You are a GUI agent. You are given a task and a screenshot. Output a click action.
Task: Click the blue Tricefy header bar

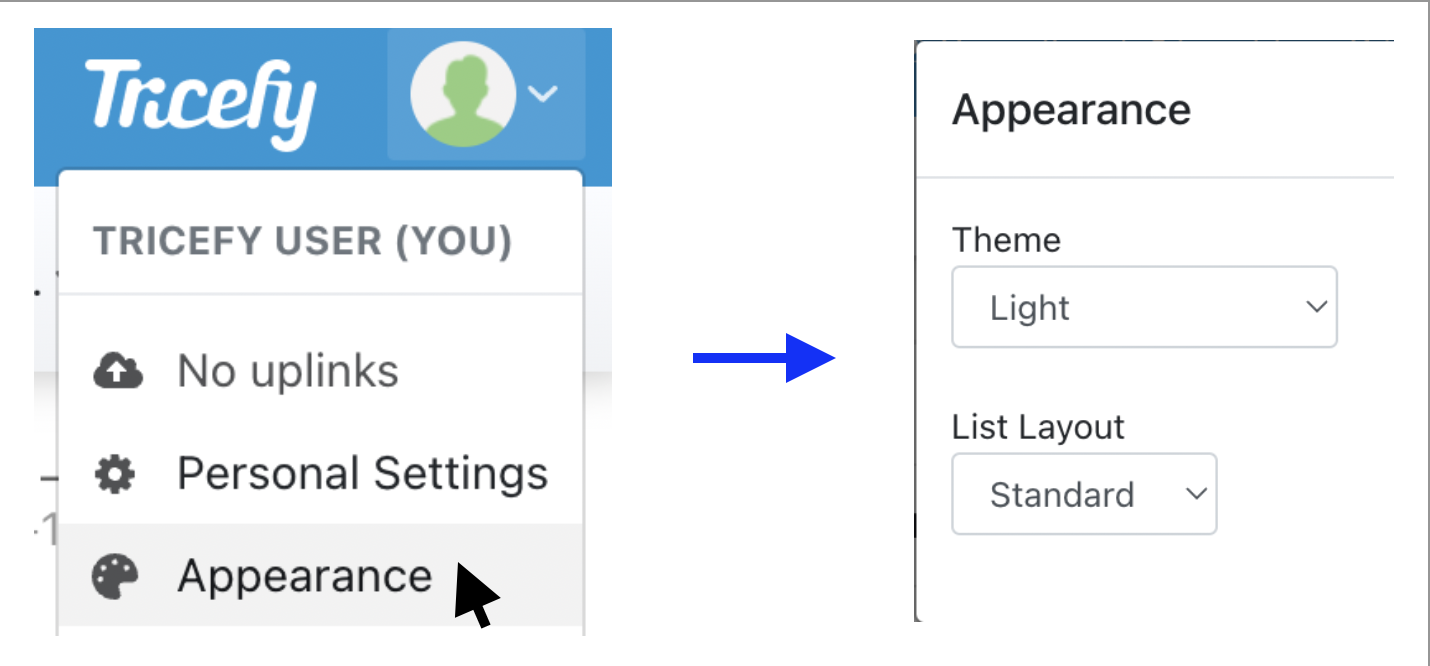[x=322, y=107]
